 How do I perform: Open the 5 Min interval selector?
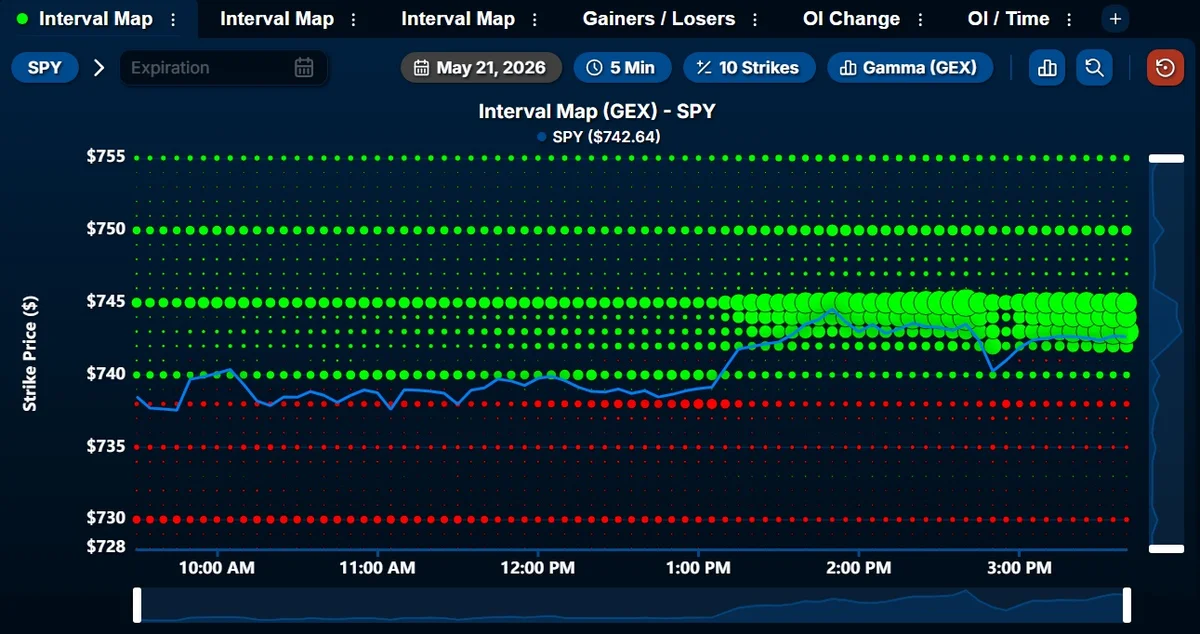click(x=621, y=68)
